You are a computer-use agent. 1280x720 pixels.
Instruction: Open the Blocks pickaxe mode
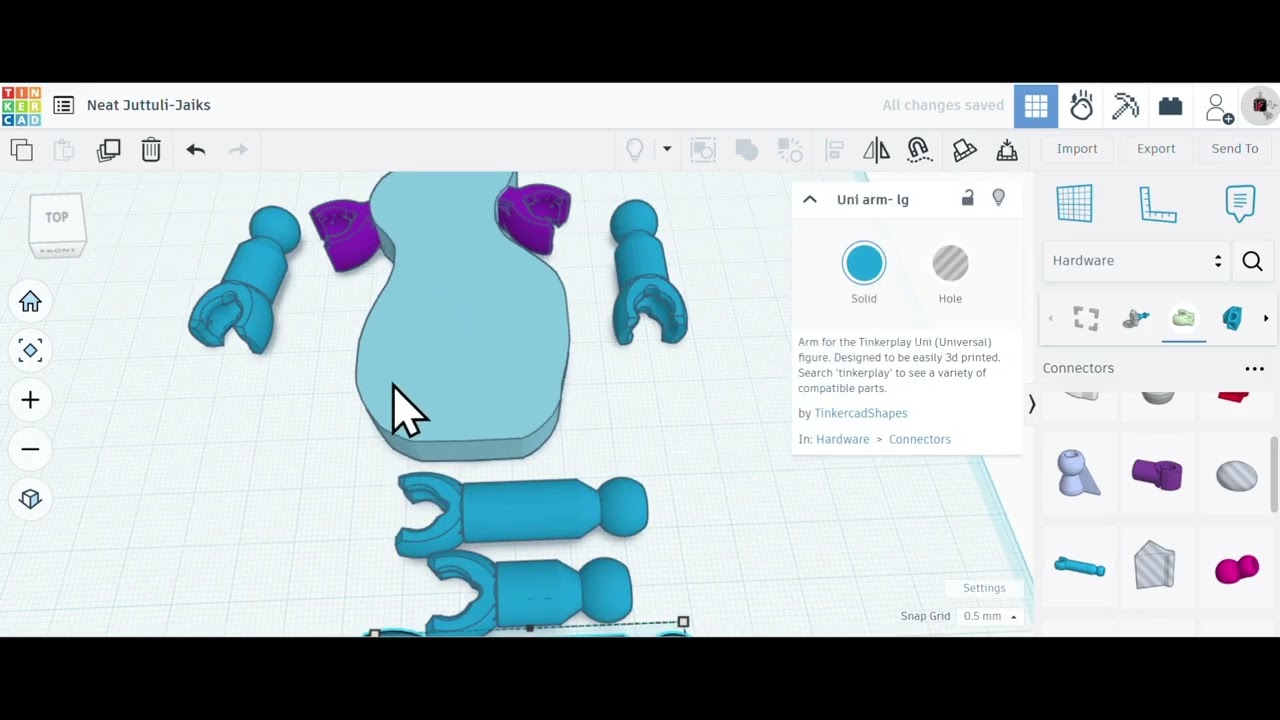pos(1126,106)
